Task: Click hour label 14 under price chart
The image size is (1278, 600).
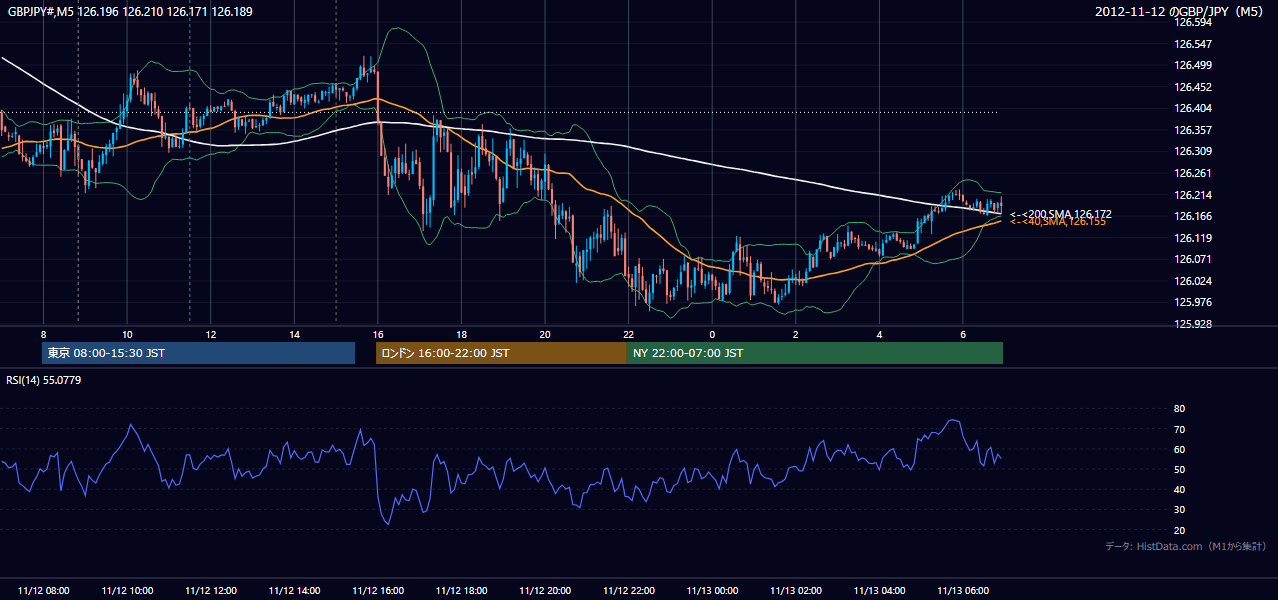Action: pyautogui.click(x=294, y=334)
